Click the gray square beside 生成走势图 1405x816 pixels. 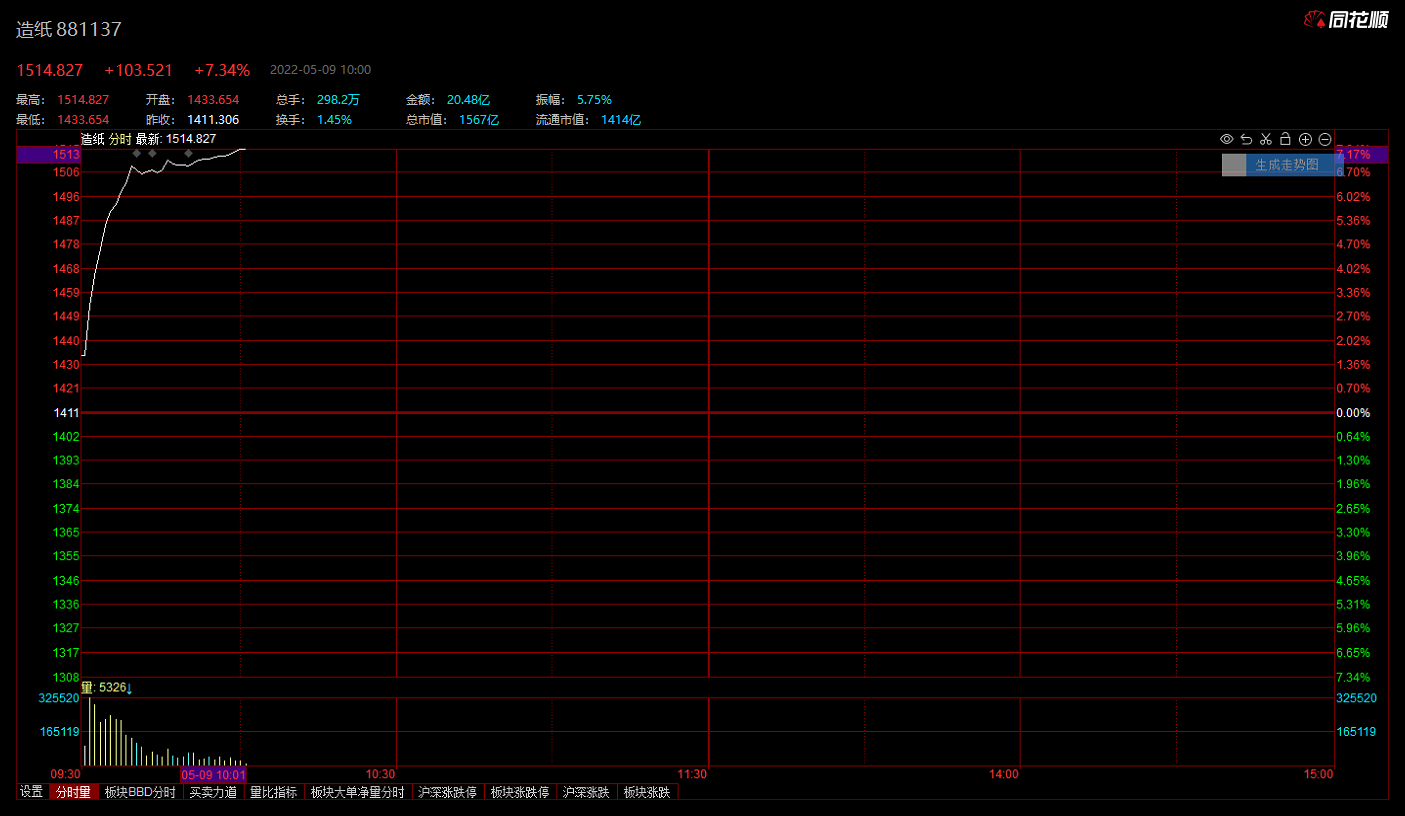coord(1234,165)
